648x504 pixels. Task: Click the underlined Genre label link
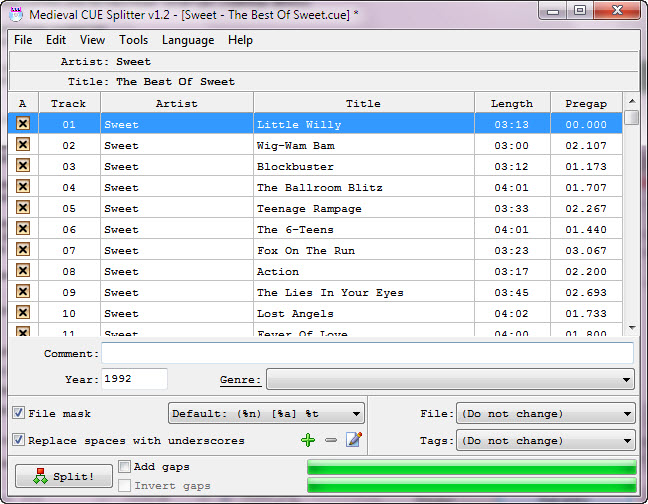(x=240, y=380)
